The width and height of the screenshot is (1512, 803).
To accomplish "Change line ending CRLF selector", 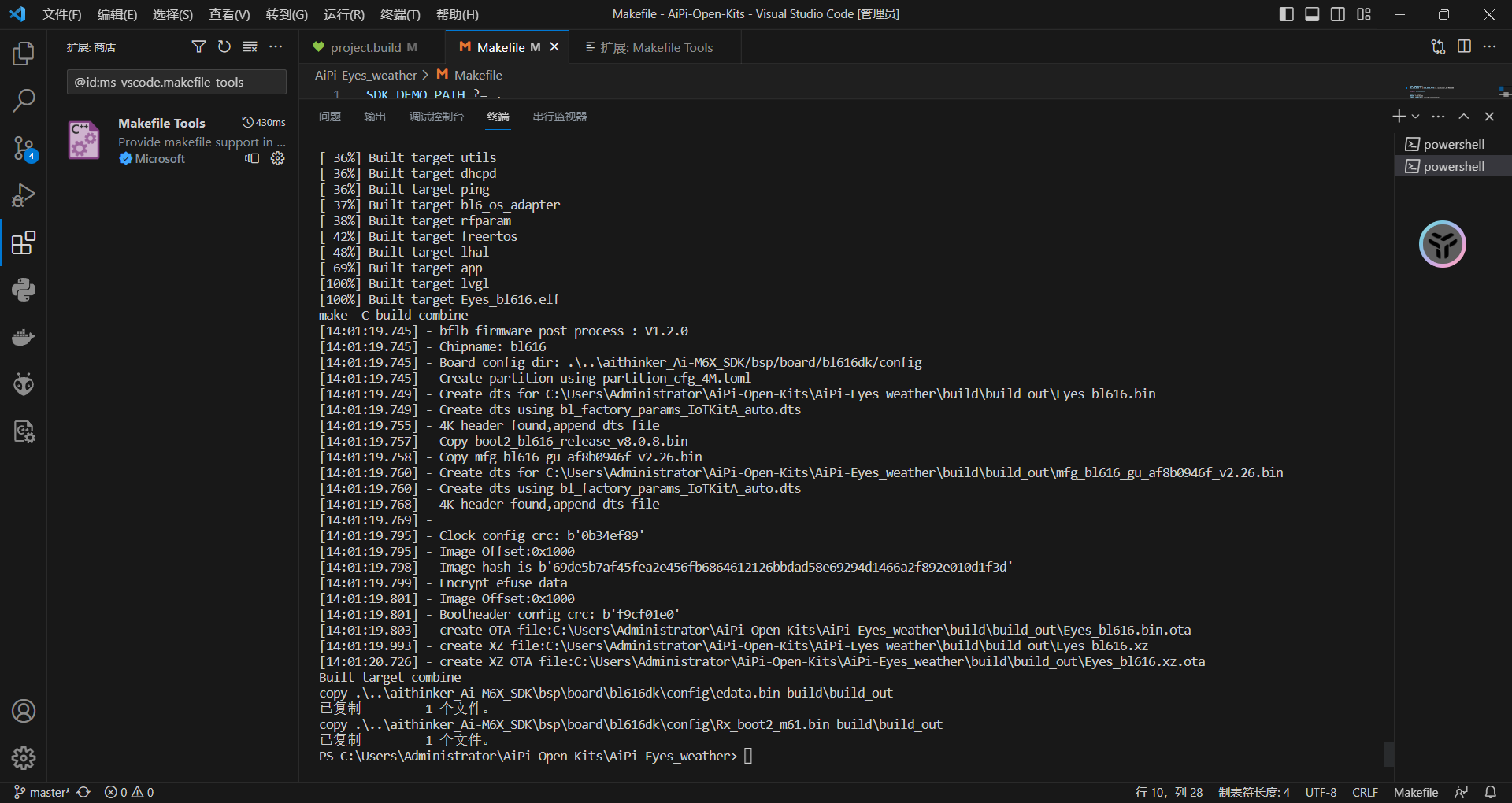I will pos(1365,792).
